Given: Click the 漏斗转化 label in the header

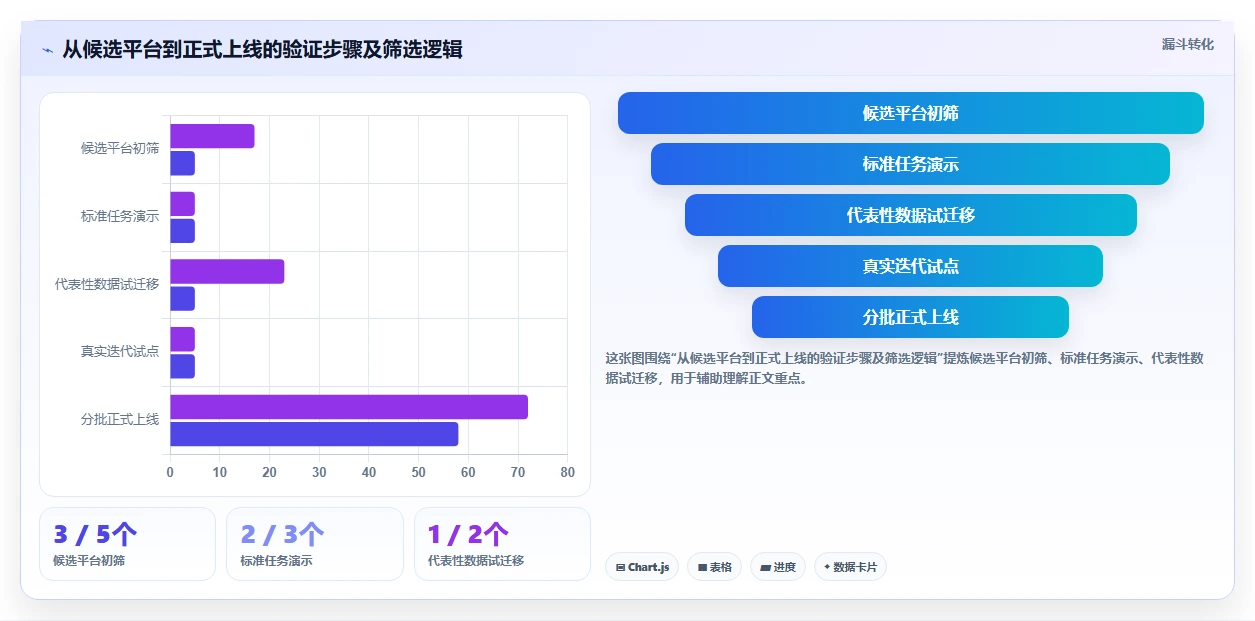Looking at the screenshot, I should pos(1188,44).
